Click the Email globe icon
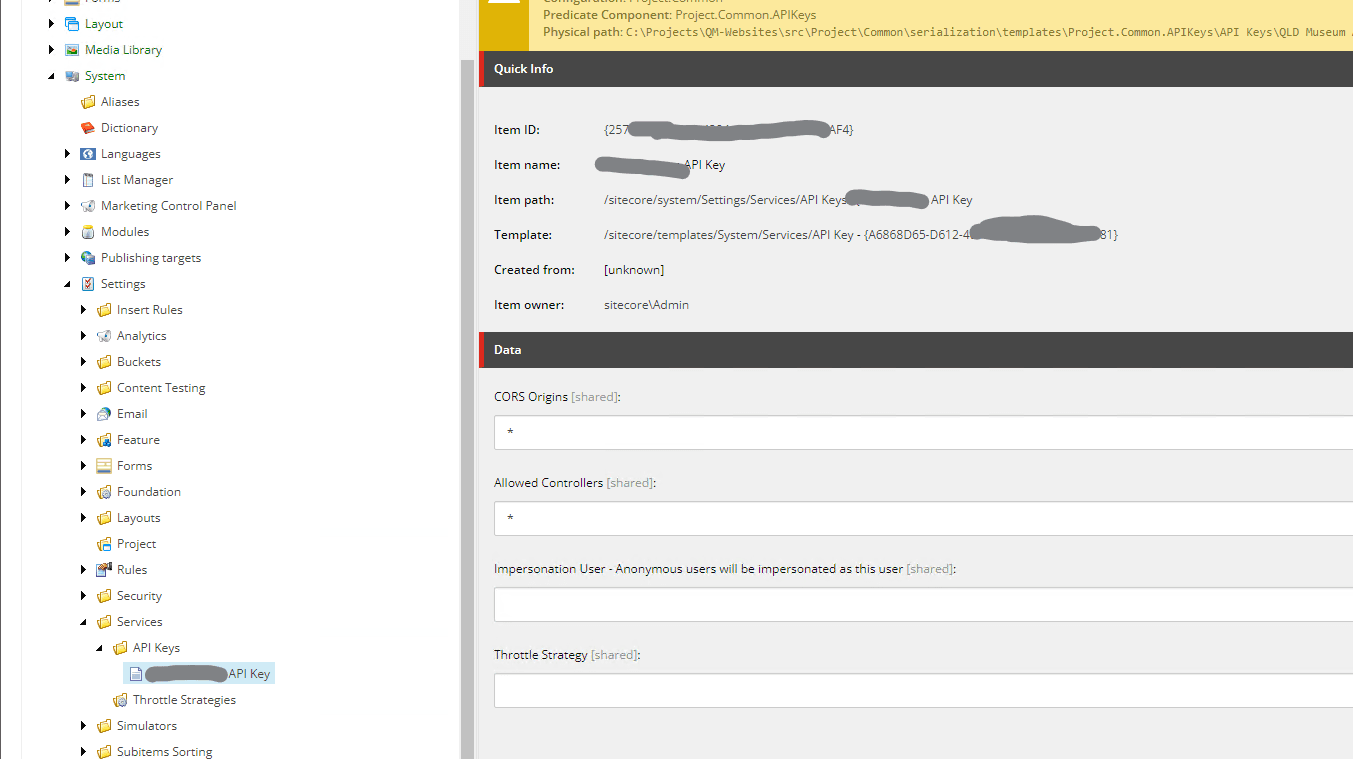This screenshot has width=1353, height=759. pos(104,414)
